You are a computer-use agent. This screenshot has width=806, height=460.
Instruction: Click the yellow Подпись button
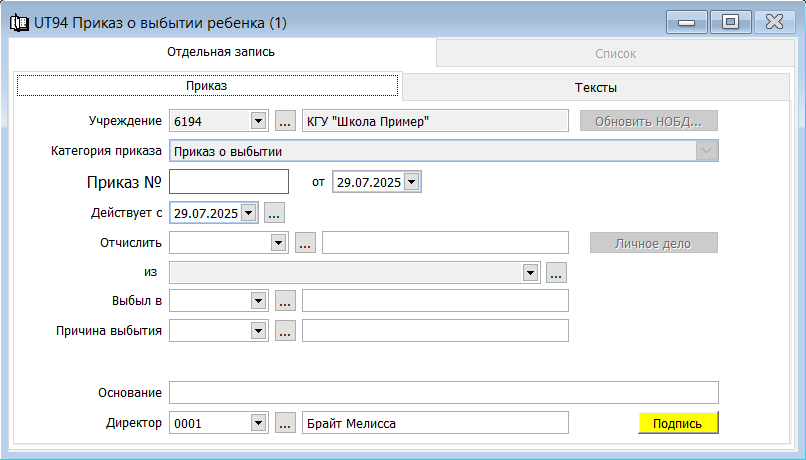coord(678,423)
